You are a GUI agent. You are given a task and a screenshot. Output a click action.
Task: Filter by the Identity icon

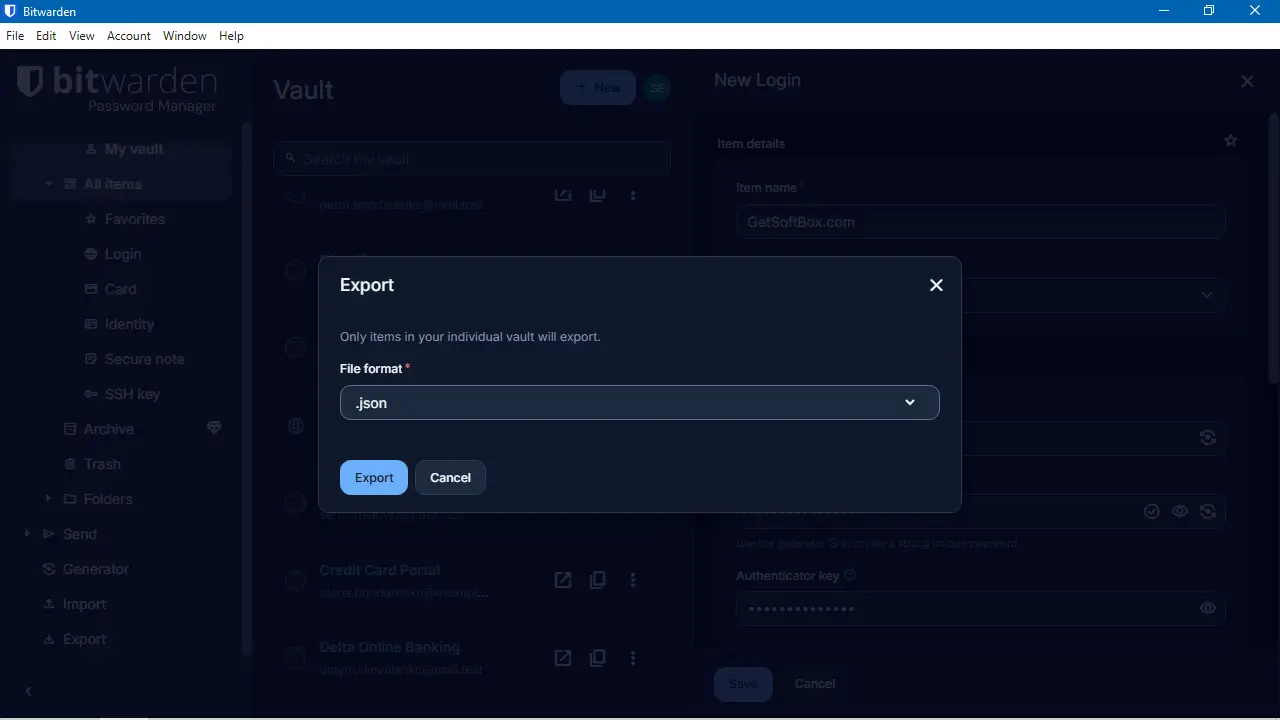[92, 324]
